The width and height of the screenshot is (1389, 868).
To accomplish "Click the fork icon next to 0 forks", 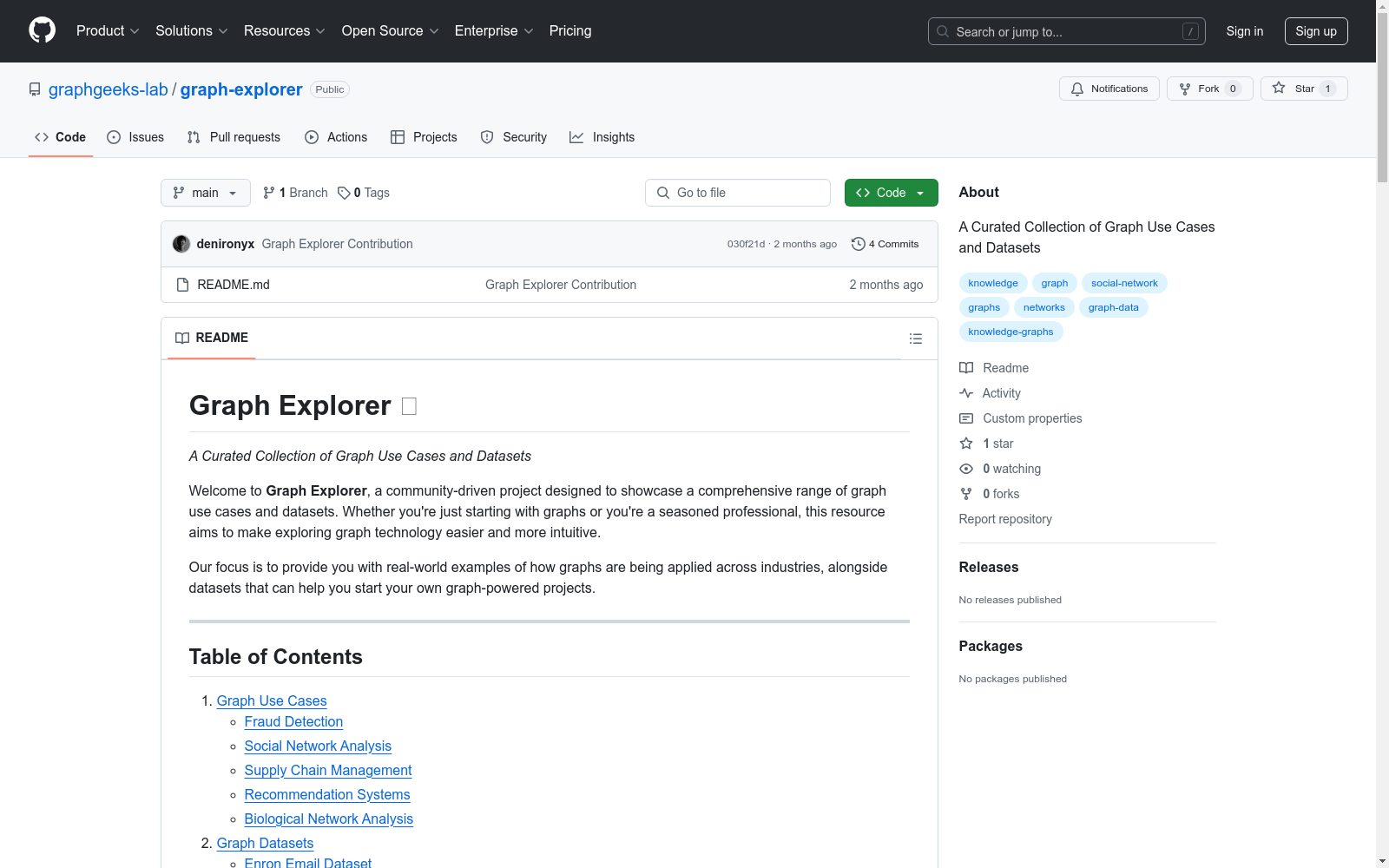I will 966,494.
